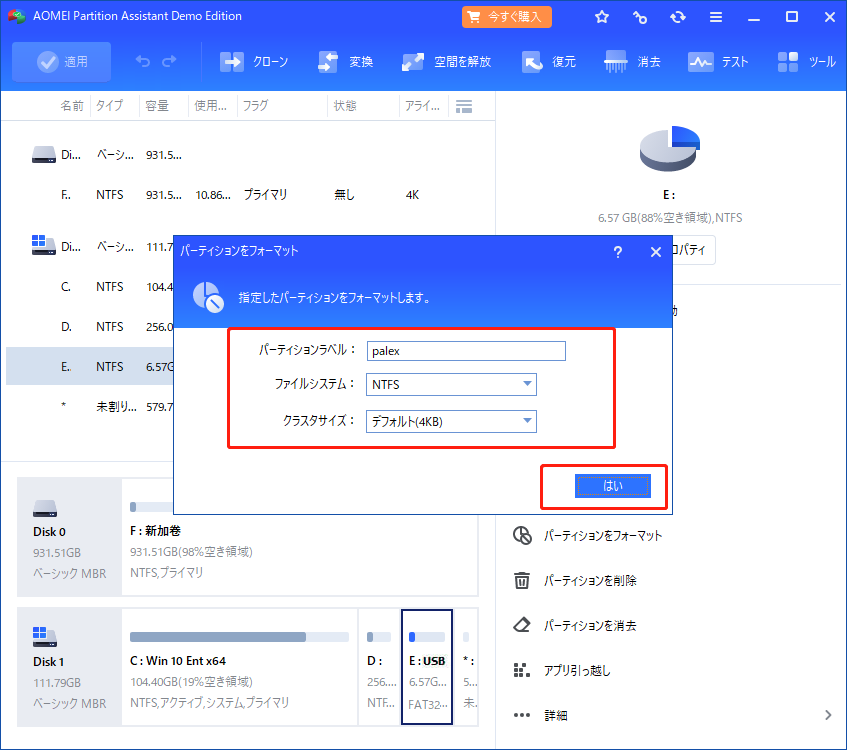Click the 状態 column header
This screenshot has height=750, width=847.
(345, 106)
